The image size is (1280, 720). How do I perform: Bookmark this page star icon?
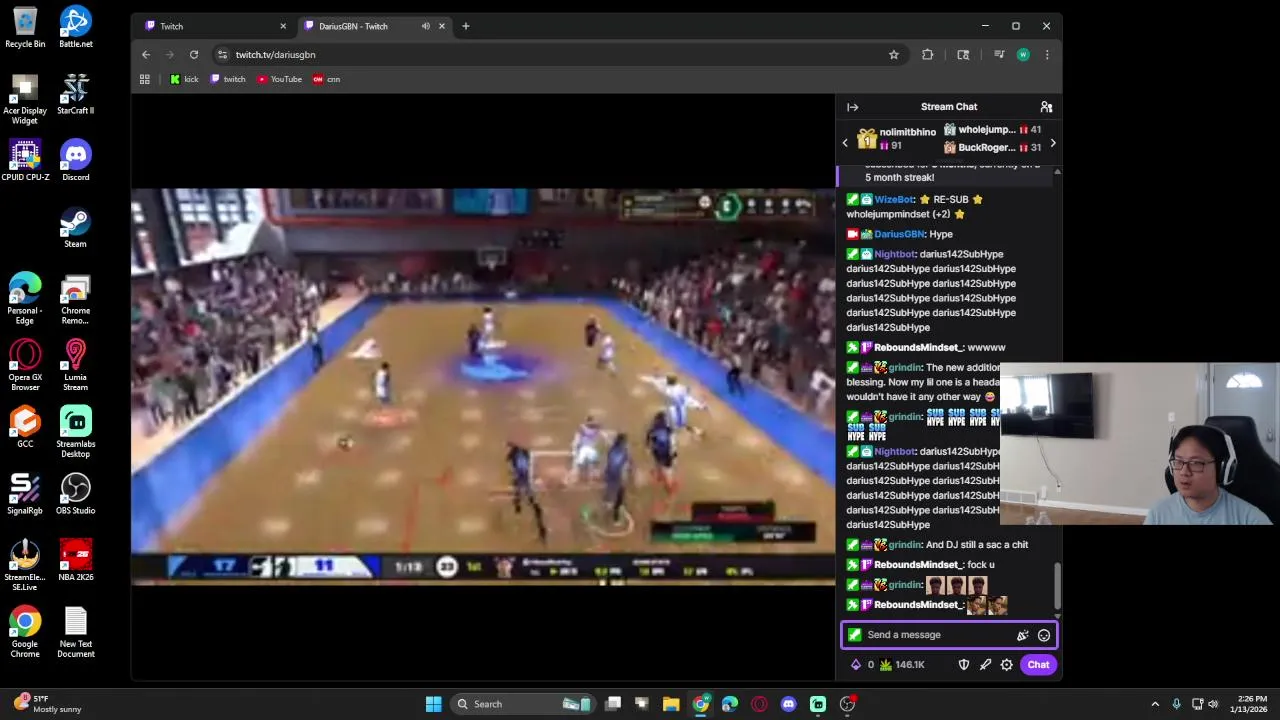point(894,55)
